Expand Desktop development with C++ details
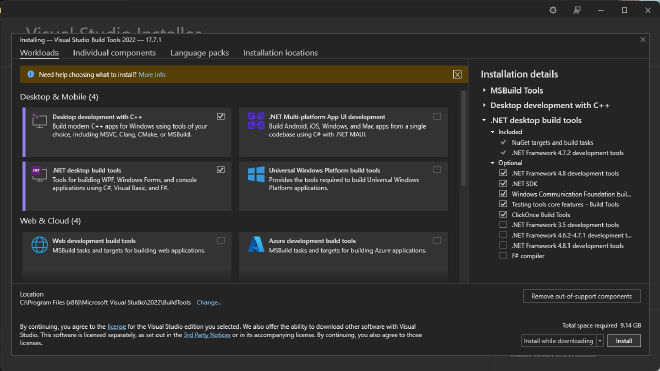 tap(484, 105)
